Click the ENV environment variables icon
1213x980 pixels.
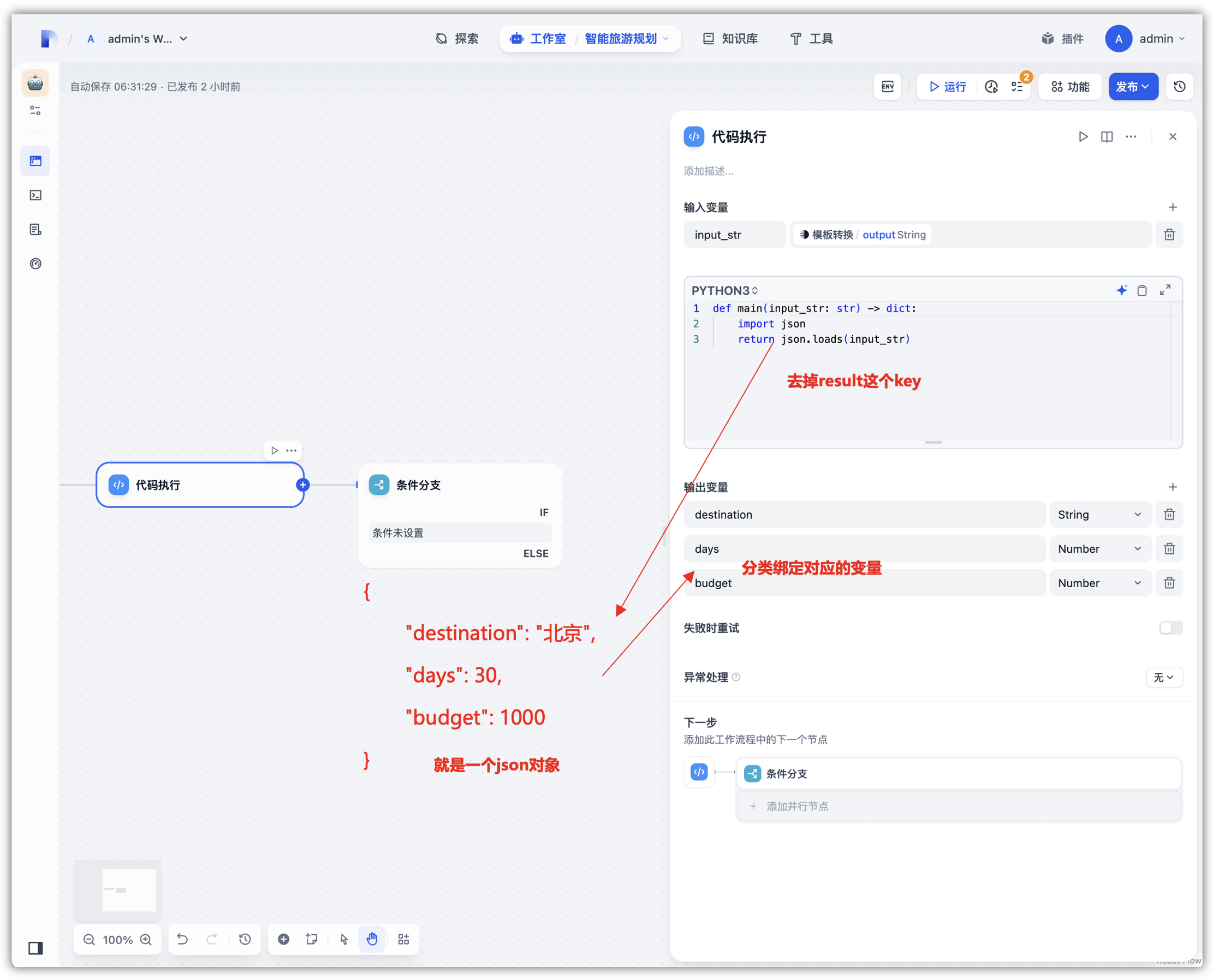(x=887, y=86)
